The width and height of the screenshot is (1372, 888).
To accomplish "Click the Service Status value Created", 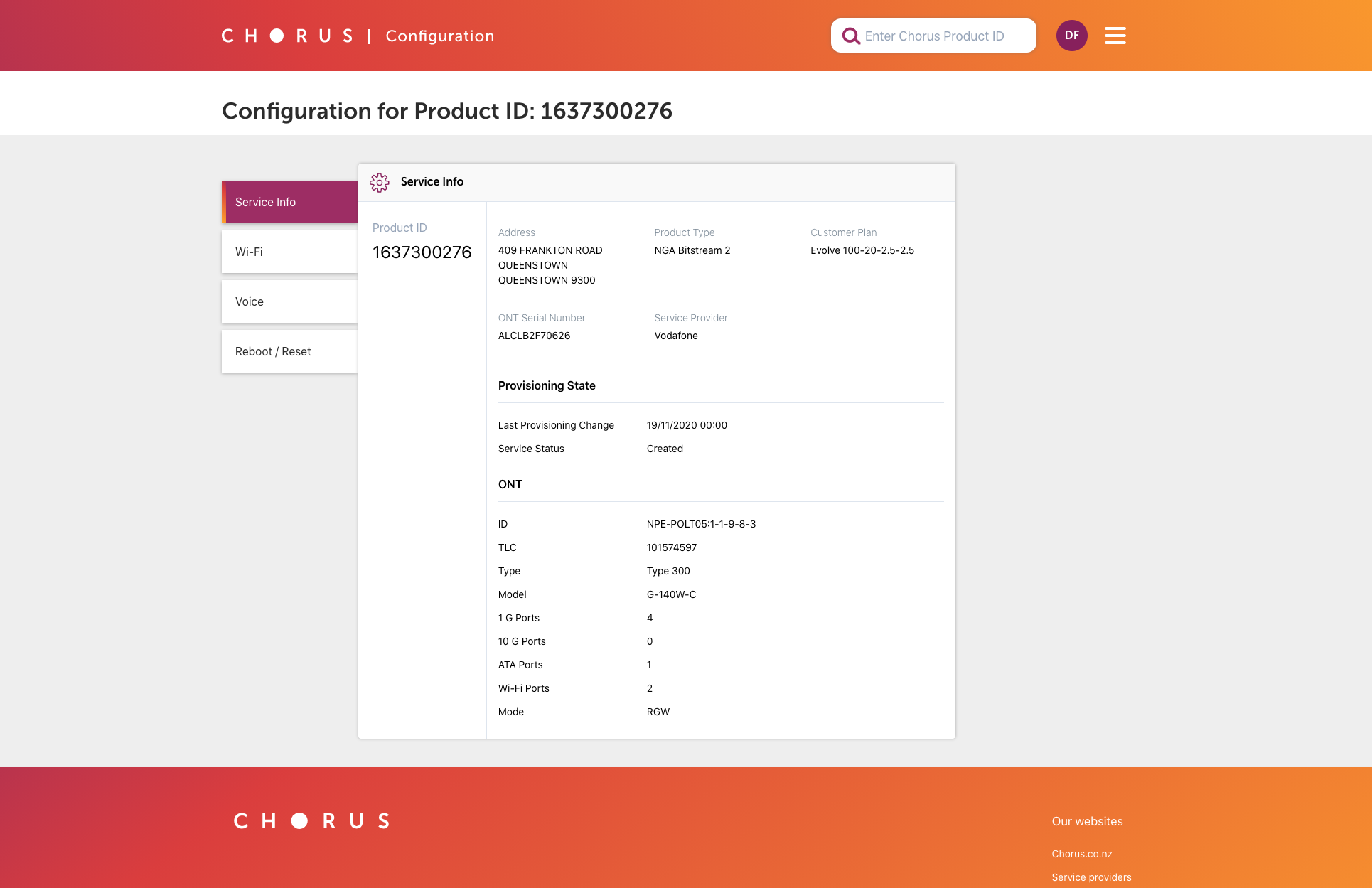I will [x=665, y=449].
